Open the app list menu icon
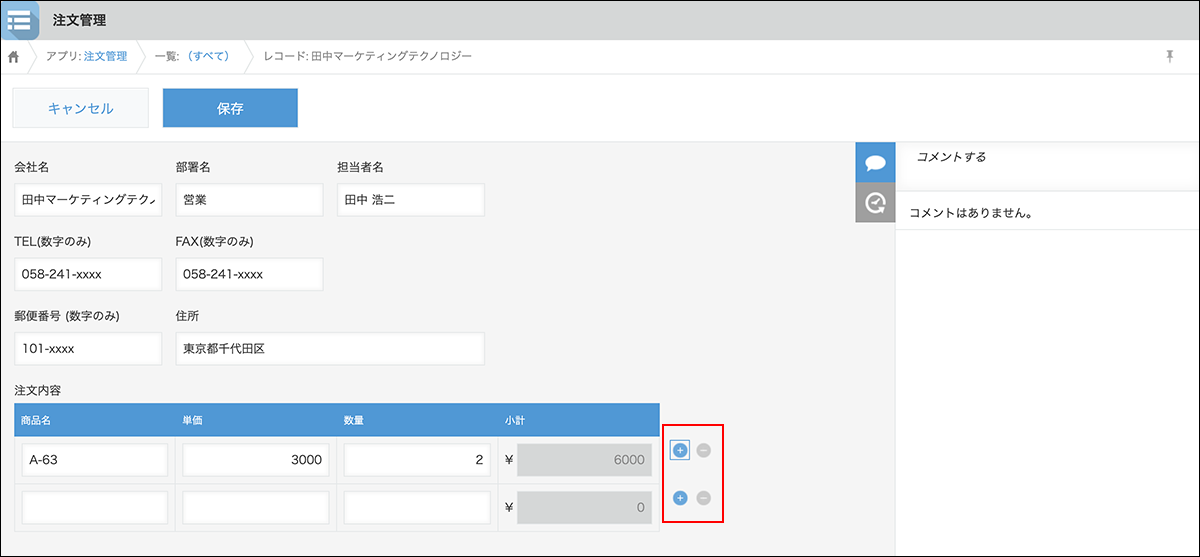This screenshot has height=557, width=1200. tap(19, 19)
